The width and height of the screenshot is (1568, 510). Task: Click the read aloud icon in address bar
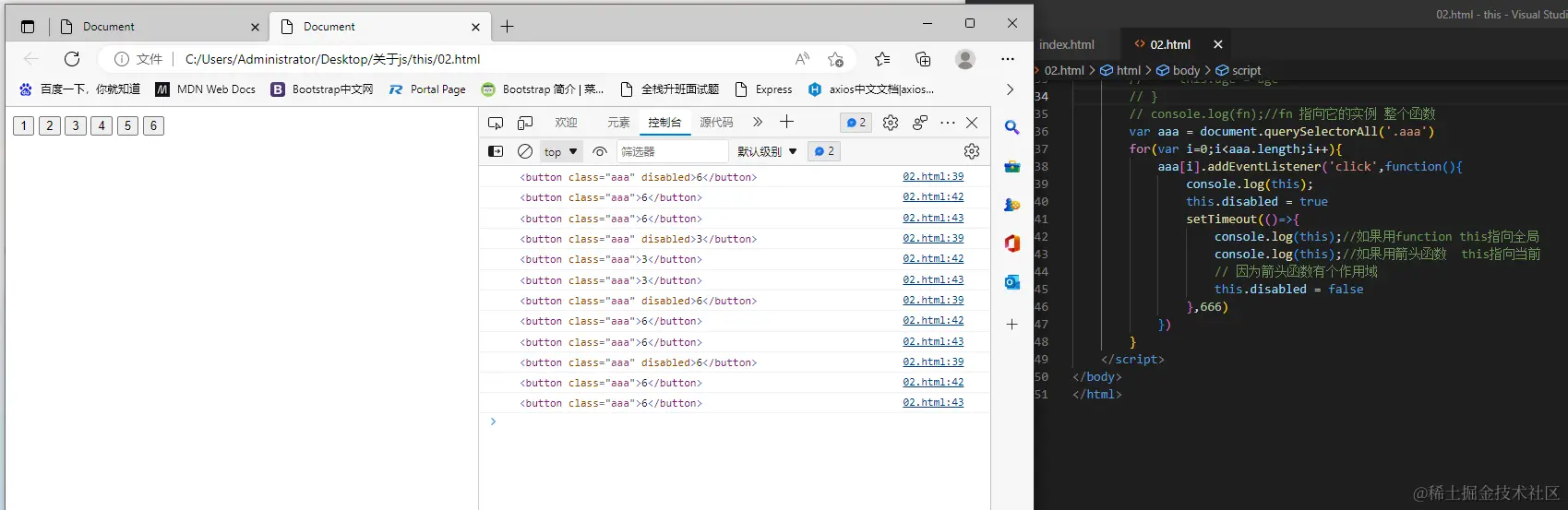[802, 59]
